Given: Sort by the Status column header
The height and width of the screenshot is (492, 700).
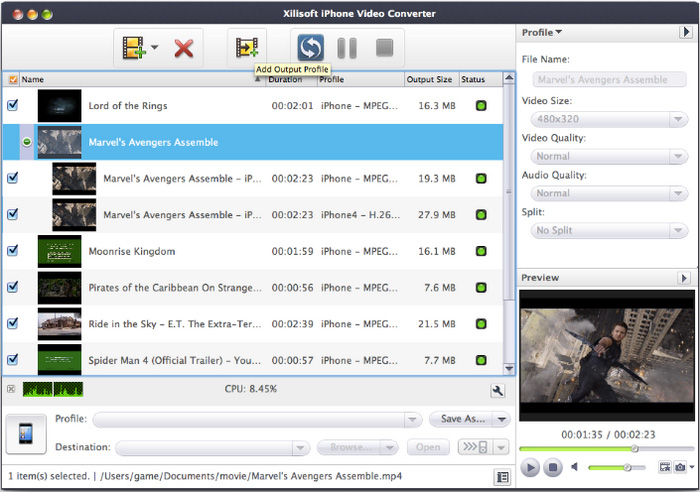Looking at the screenshot, I should tap(480, 79).
